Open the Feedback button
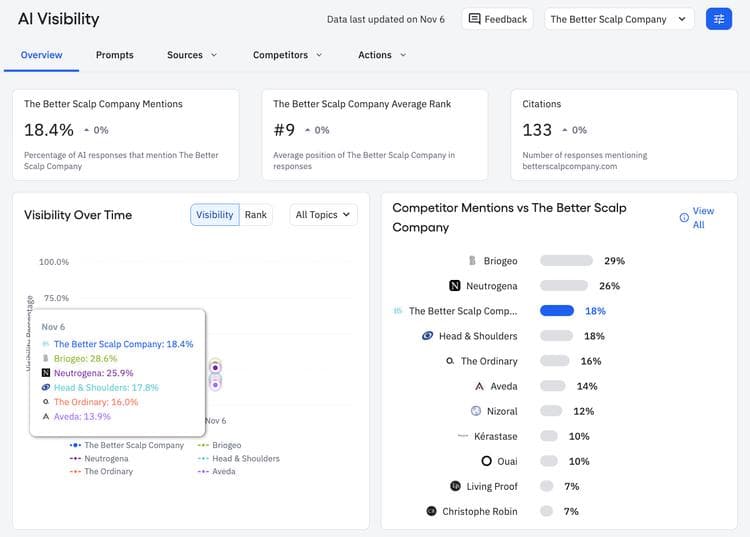Viewport: 750px width, 537px height. click(x=497, y=19)
